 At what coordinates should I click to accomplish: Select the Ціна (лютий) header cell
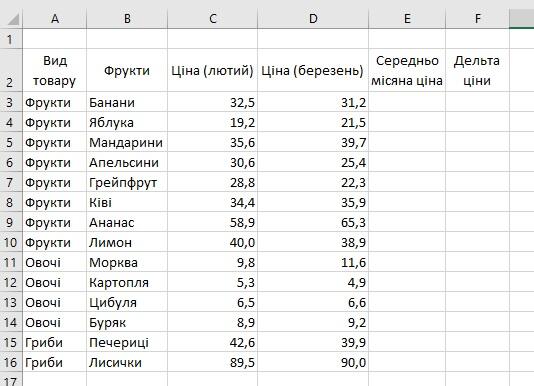(213, 70)
